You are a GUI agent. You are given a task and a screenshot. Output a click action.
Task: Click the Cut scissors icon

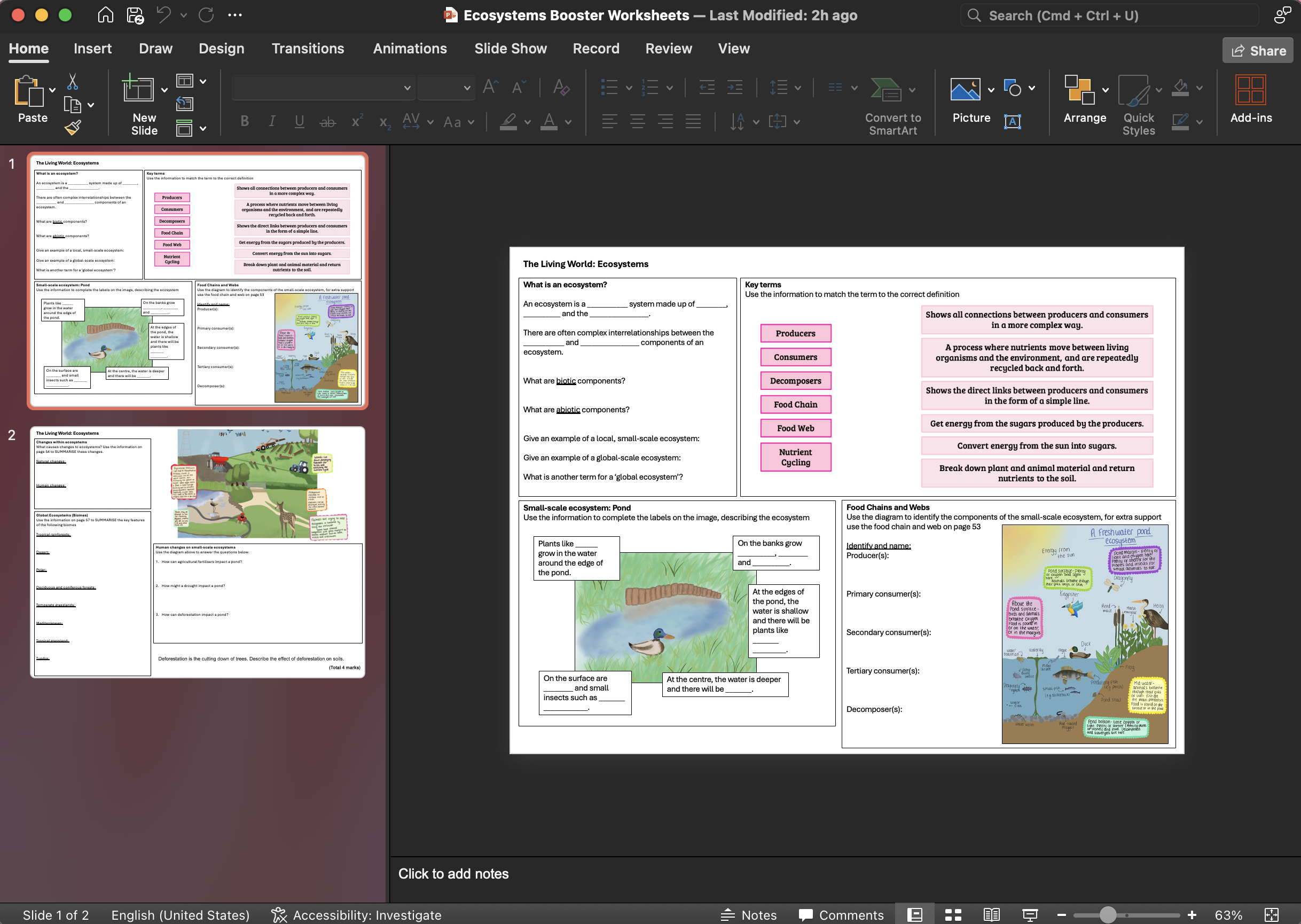(72, 82)
